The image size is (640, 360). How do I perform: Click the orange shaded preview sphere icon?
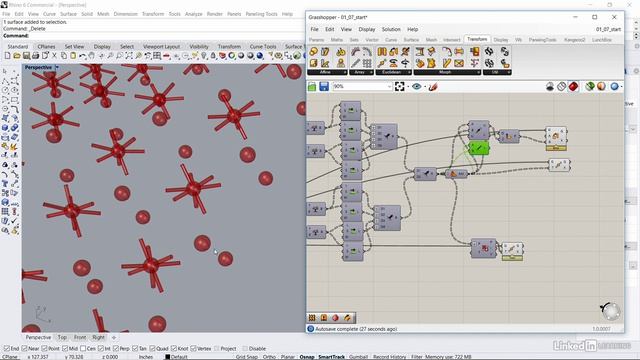point(601,87)
